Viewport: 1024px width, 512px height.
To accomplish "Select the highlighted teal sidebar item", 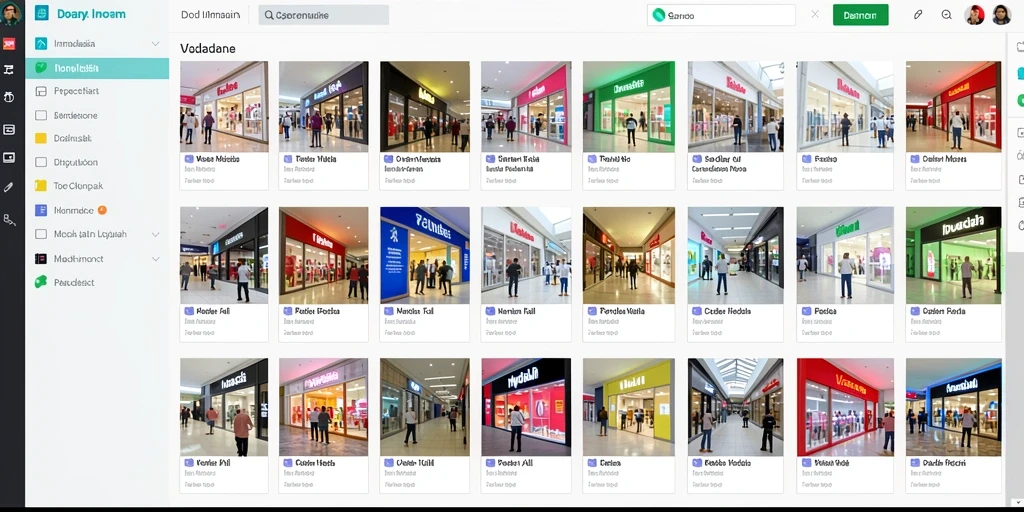I will [x=97, y=68].
